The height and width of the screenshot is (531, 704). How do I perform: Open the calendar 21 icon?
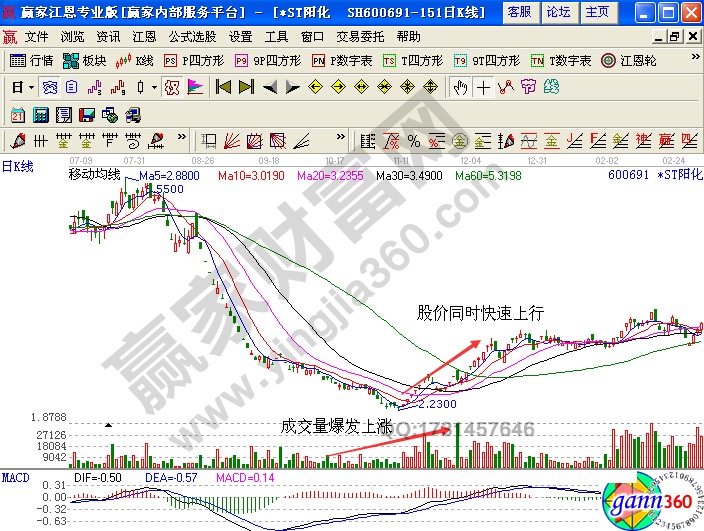18,115
